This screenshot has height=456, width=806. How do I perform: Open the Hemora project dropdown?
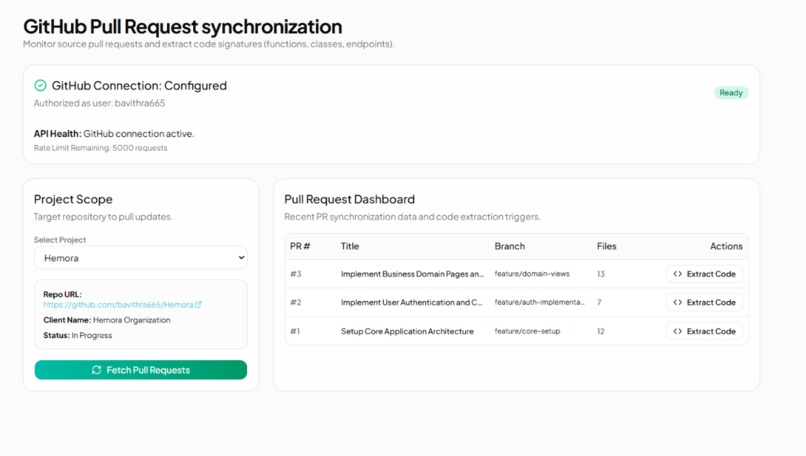pyautogui.click(x=141, y=258)
